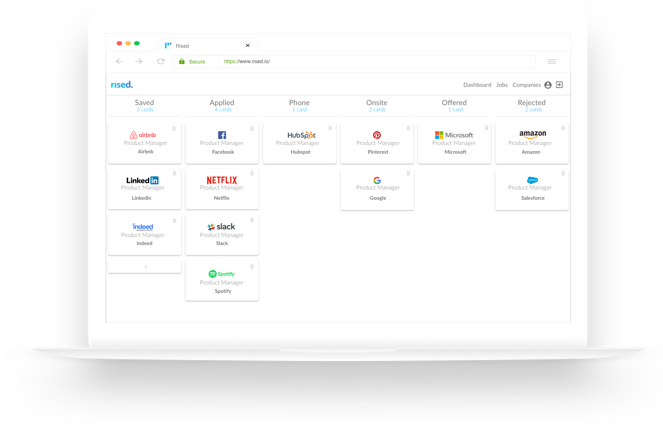Delete the HubSpot card via trash icon
The width and height of the screenshot is (663, 428).
point(330,128)
